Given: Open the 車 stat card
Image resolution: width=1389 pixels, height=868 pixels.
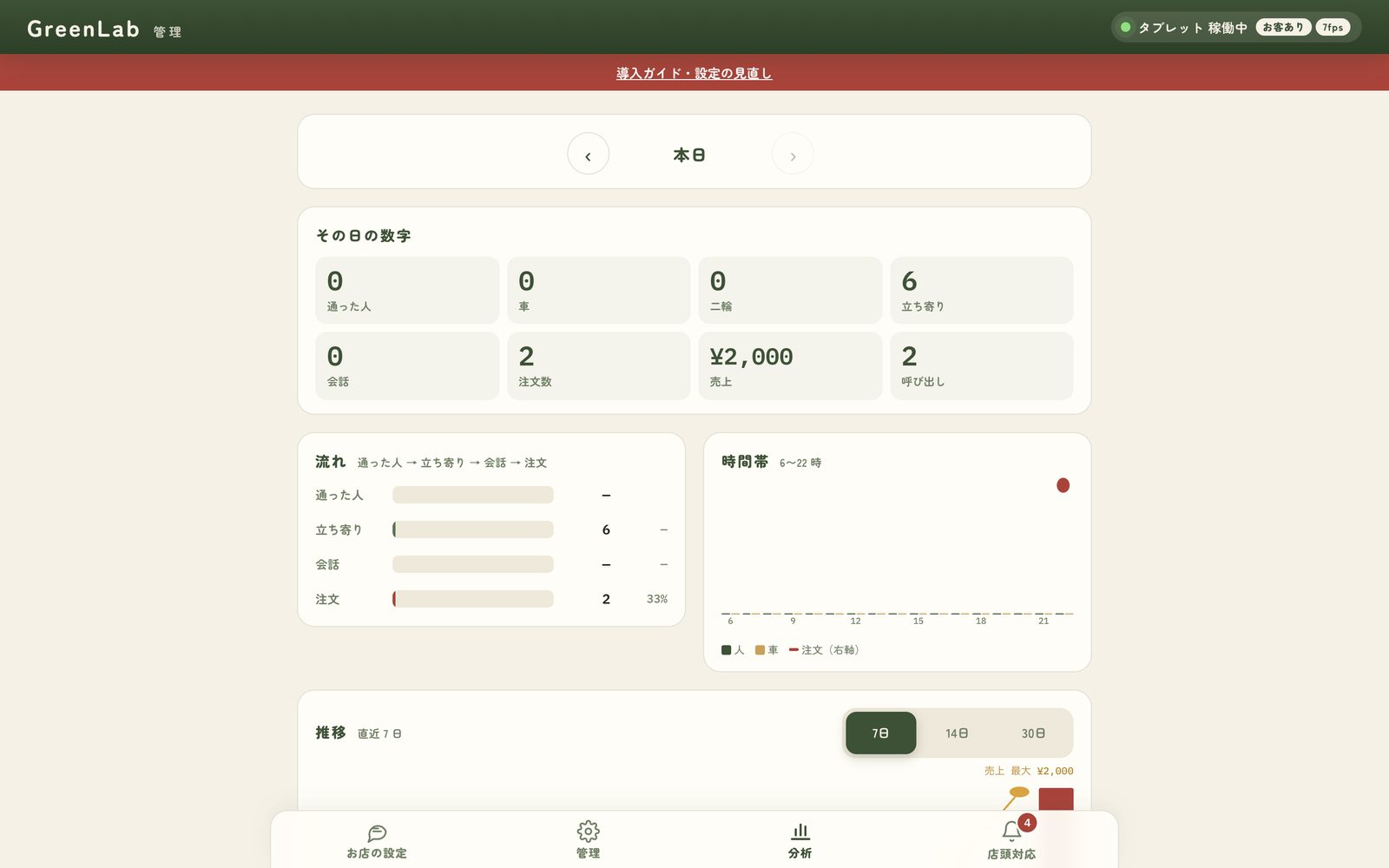Looking at the screenshot, I should click(599, 290).
